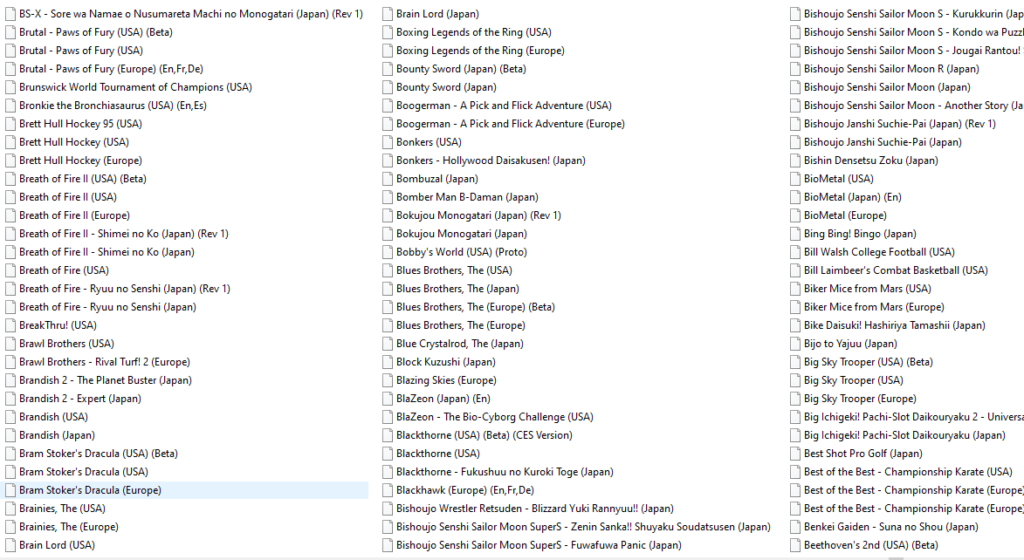Click the file icon beside BioMetal (USA)
Image resolution: width=1024 pixels, height=560 pixels.
[x=795, y=179]
